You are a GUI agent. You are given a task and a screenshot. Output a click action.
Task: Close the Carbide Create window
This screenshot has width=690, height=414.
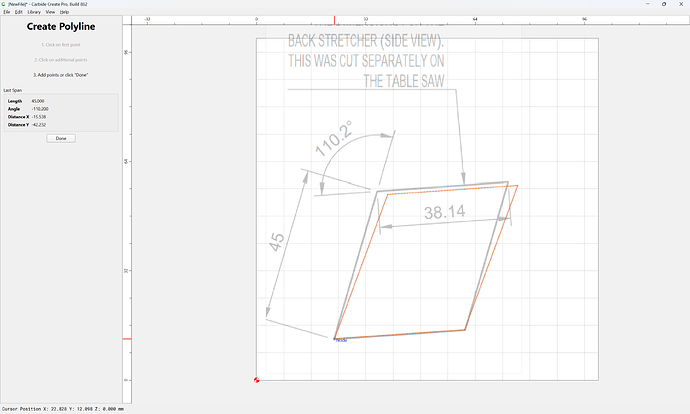click(681, 4)
